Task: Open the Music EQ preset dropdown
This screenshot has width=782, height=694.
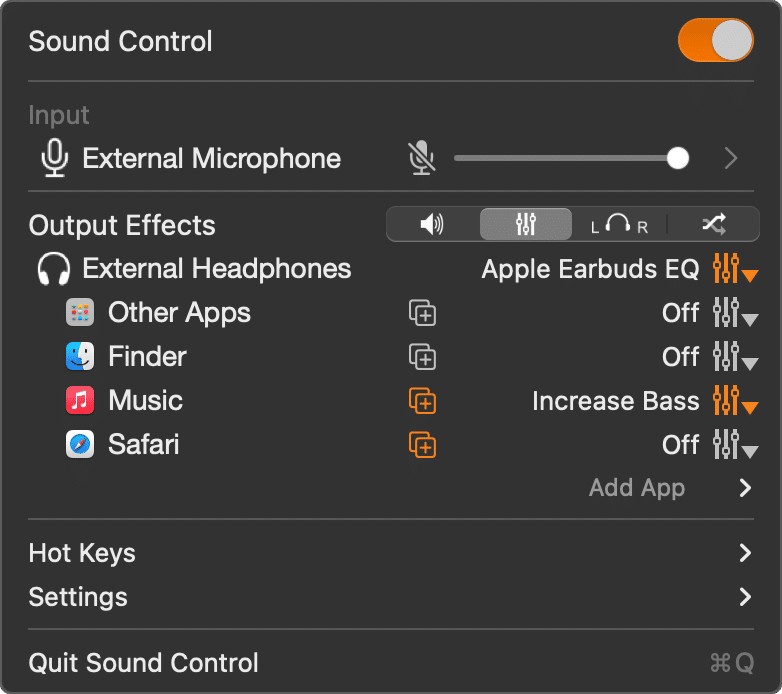Action: (735, 401)
